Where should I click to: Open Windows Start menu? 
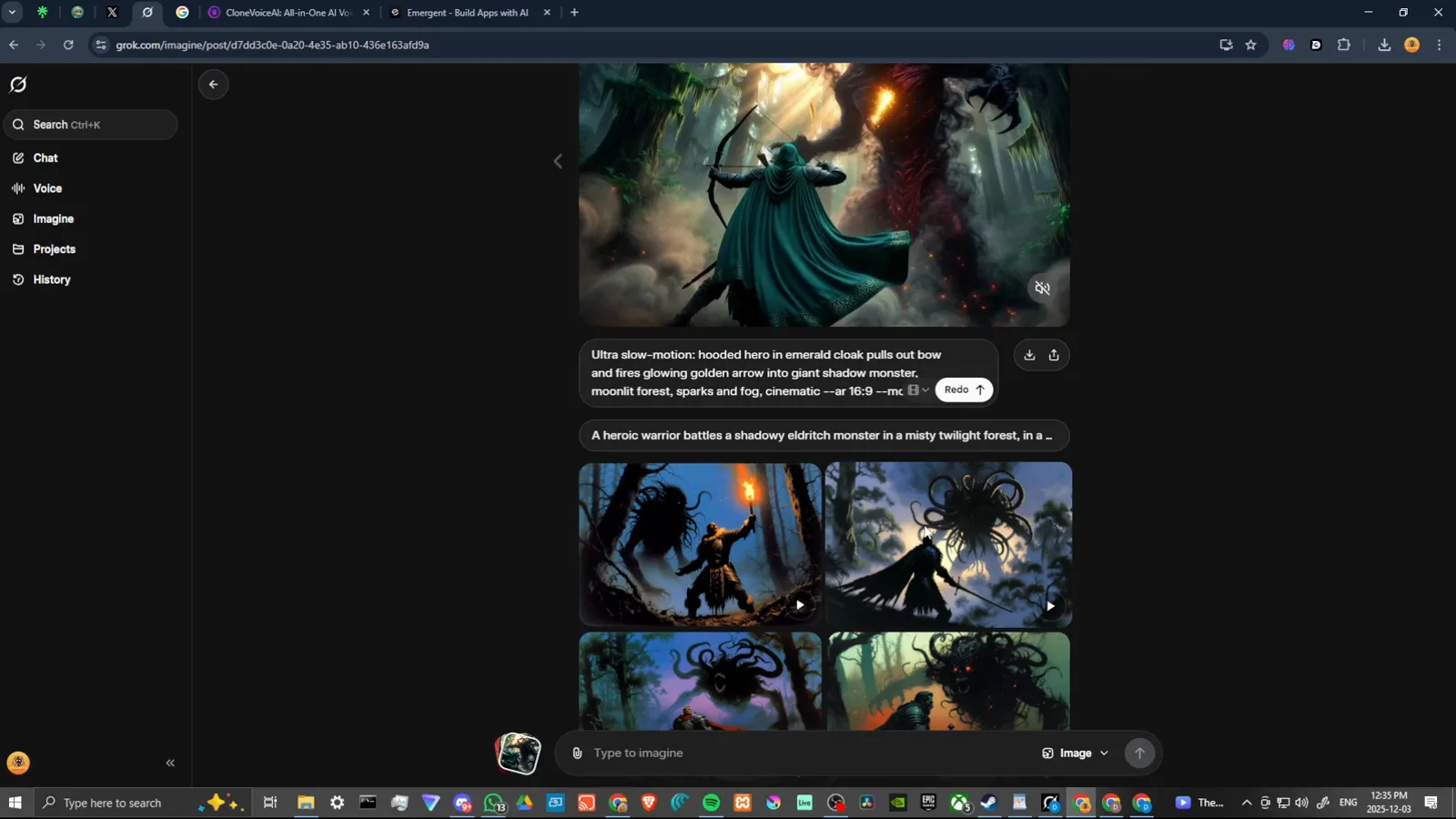point(15,803)
